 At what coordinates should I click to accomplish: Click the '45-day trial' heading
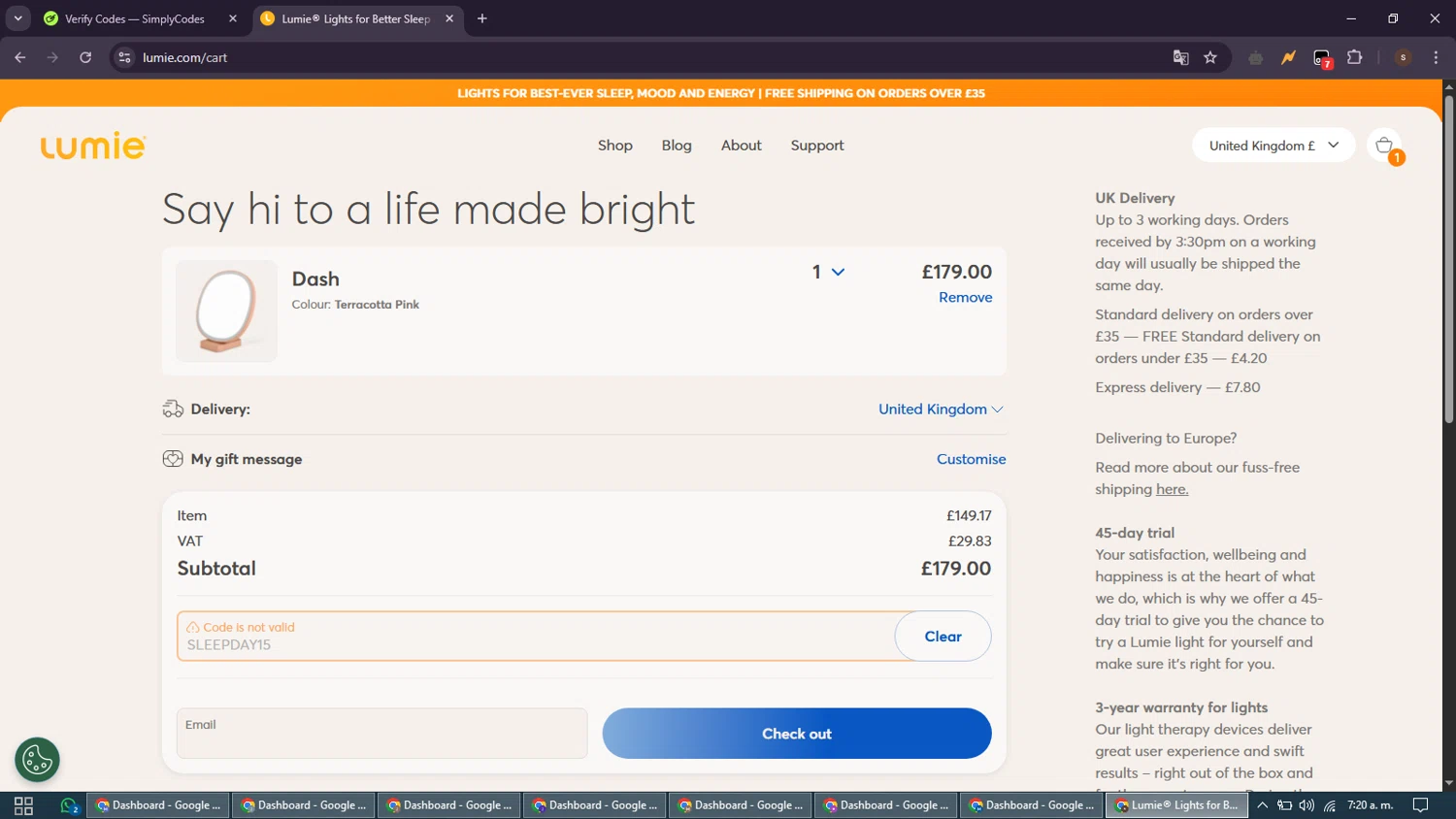pos(1135,533)
